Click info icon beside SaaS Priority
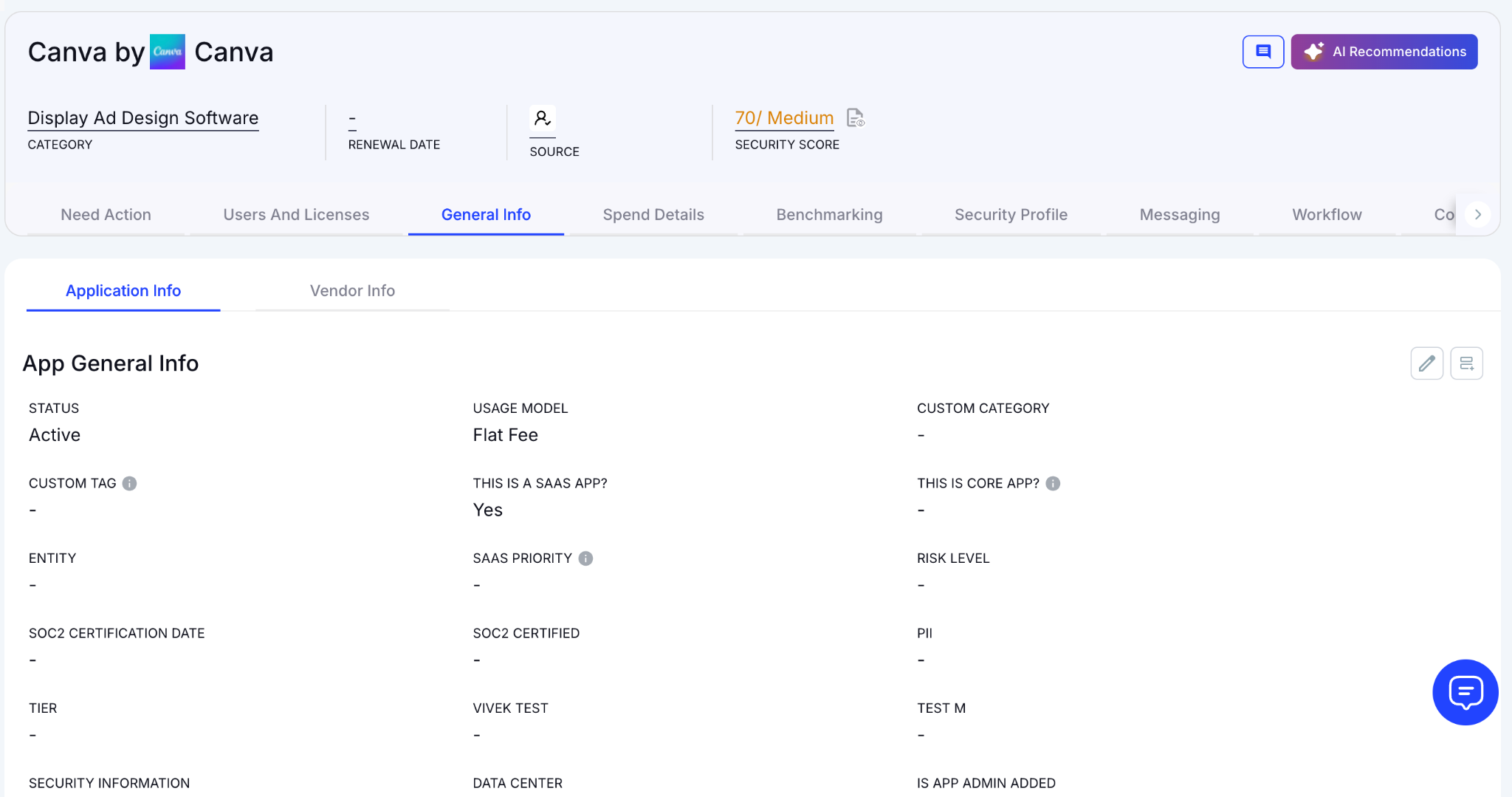Viewport: 1512px width, 797px height. click(585, 558)
